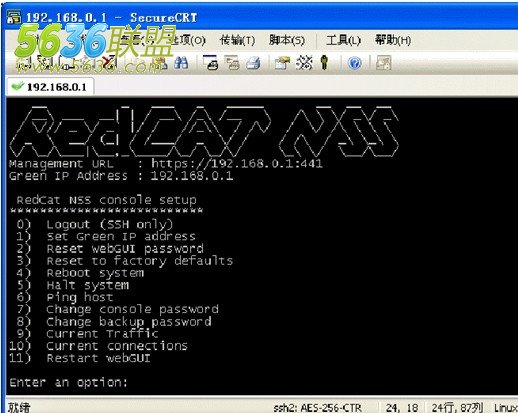Viewport: 518px width, 413px height.
Task: Open the 传输(T) menu
Action: click(x=237, y=40)
